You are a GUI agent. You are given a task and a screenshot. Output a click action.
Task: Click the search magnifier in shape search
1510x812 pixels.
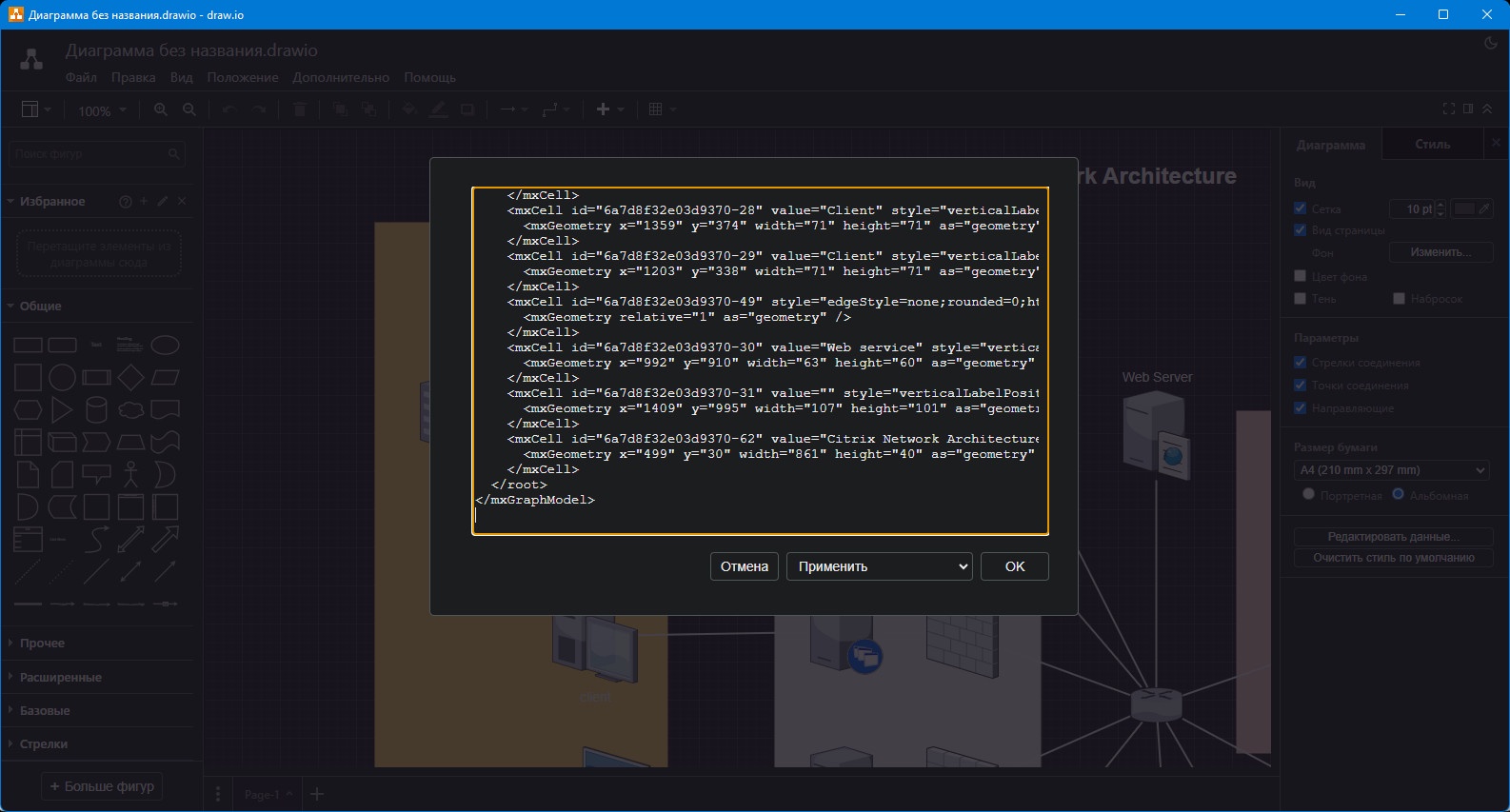pos(173,153)
